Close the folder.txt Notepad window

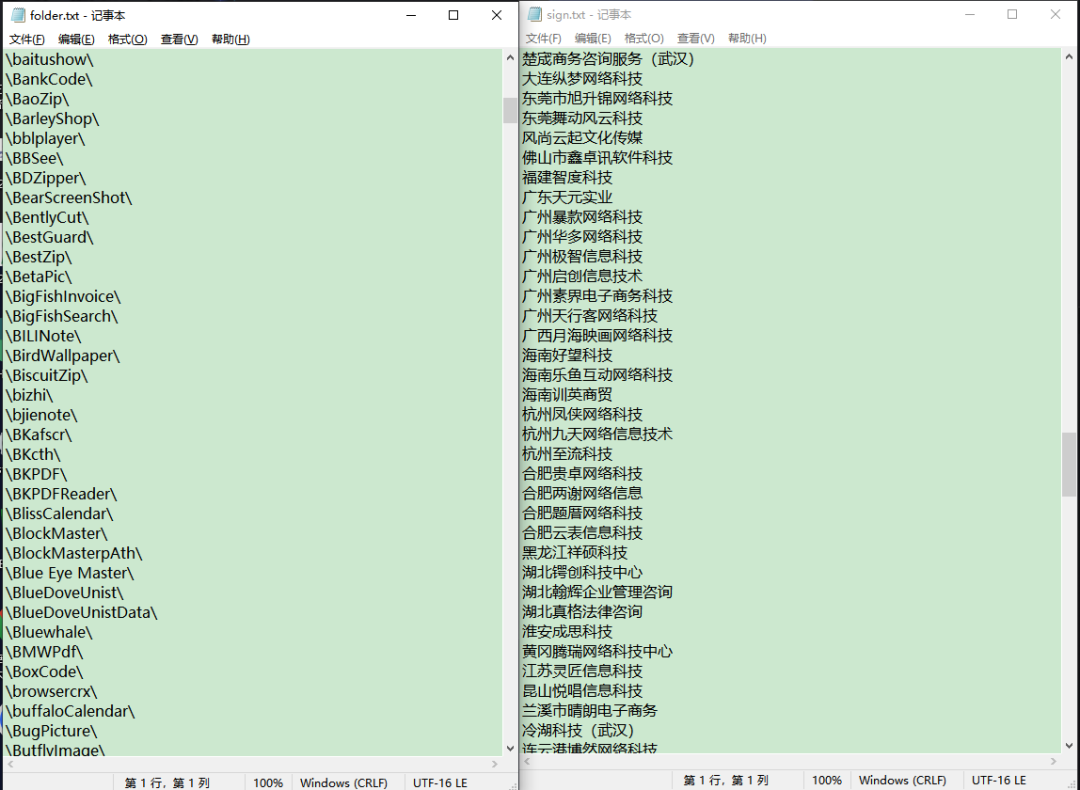[x=497, y=15]
